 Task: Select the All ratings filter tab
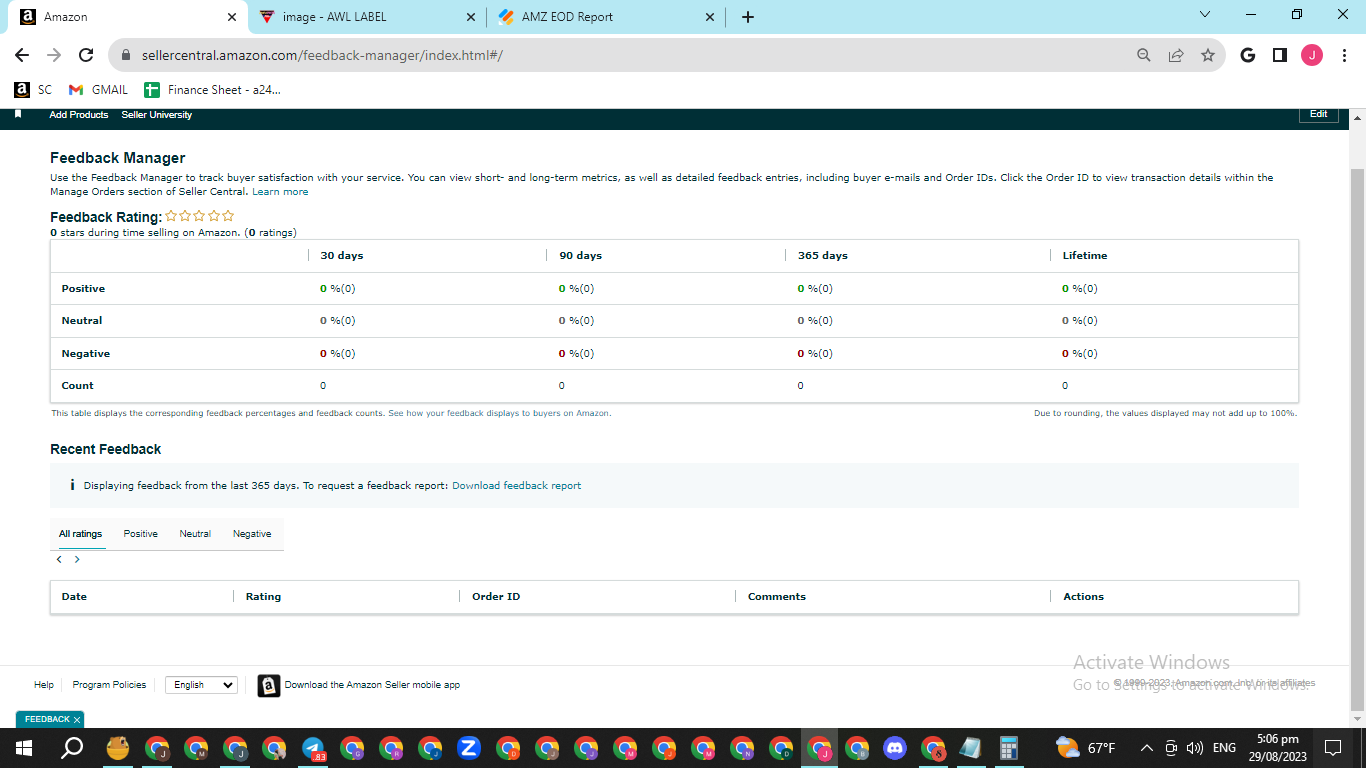[x=80, y=534]
